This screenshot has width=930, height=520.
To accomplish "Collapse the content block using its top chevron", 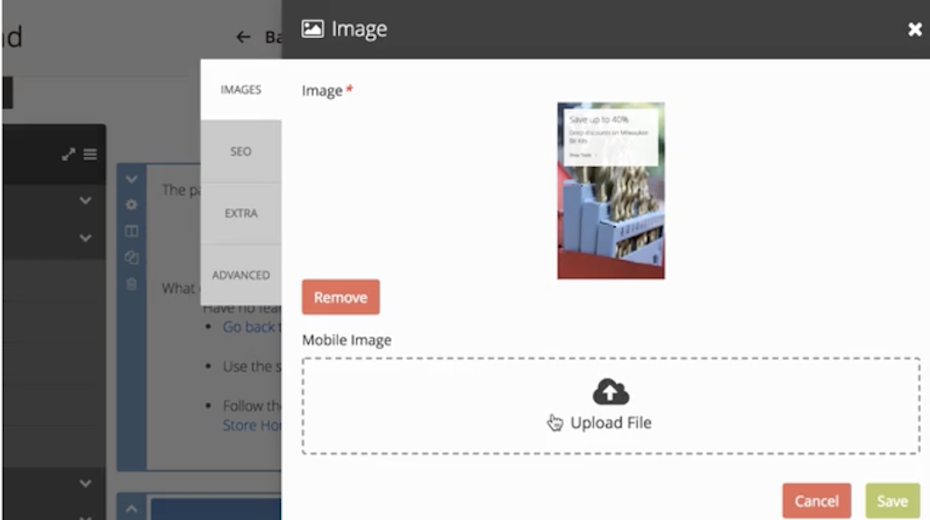I will tap(131, 179).
